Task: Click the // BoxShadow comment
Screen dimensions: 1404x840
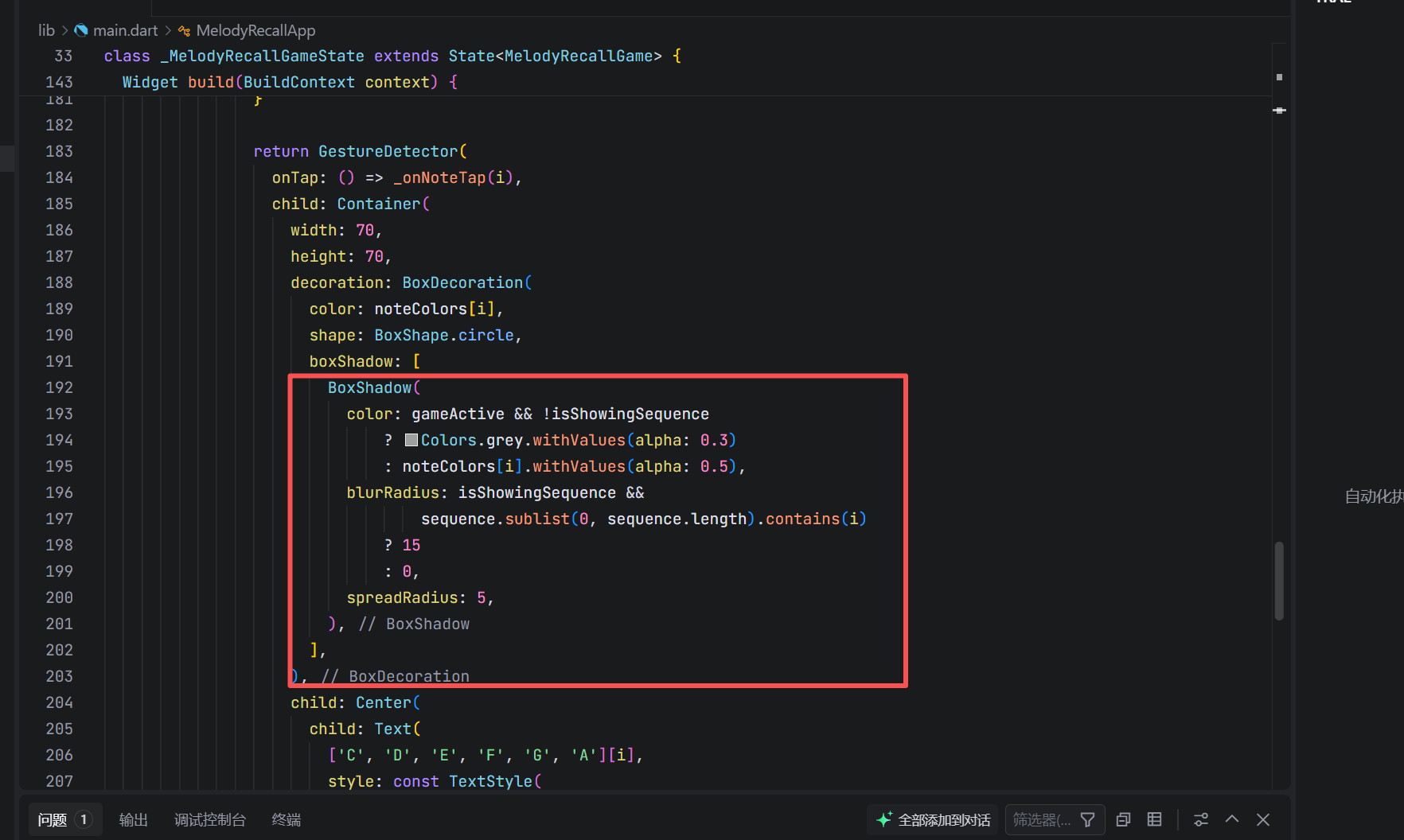Action: (x=414, y=624)
